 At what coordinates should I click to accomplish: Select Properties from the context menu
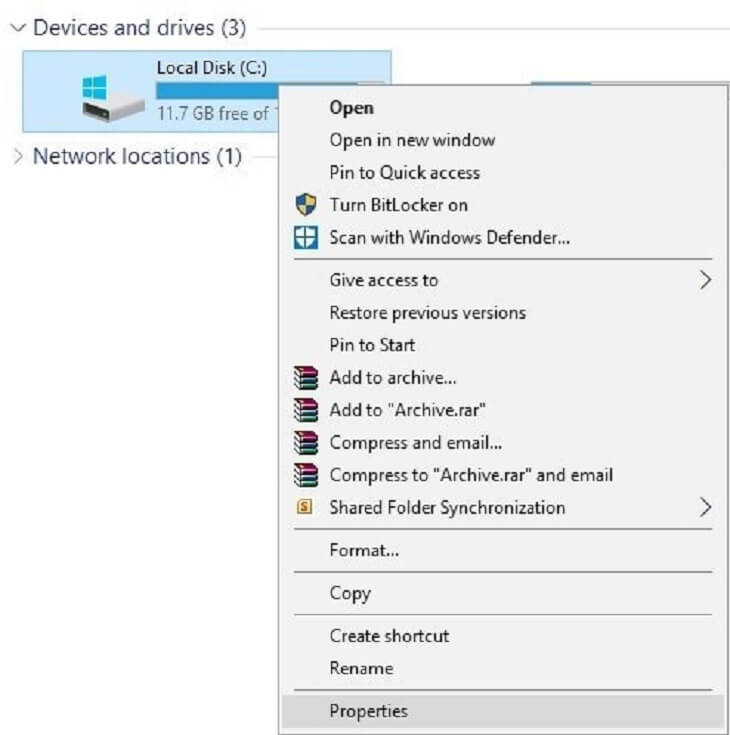(x=368, y=711)
